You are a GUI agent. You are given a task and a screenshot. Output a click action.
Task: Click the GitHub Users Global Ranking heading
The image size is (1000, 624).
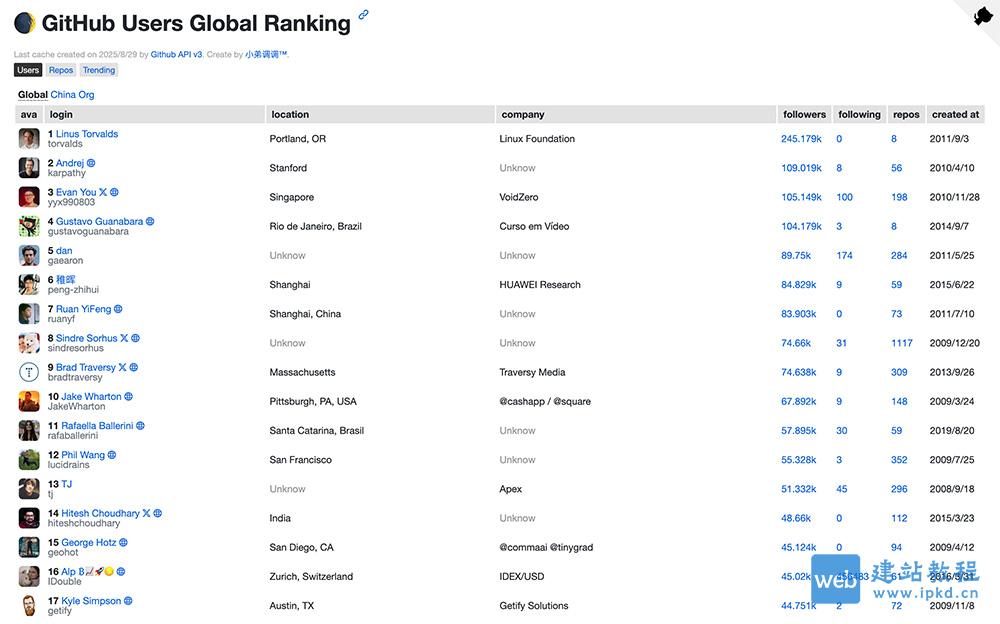196,23
